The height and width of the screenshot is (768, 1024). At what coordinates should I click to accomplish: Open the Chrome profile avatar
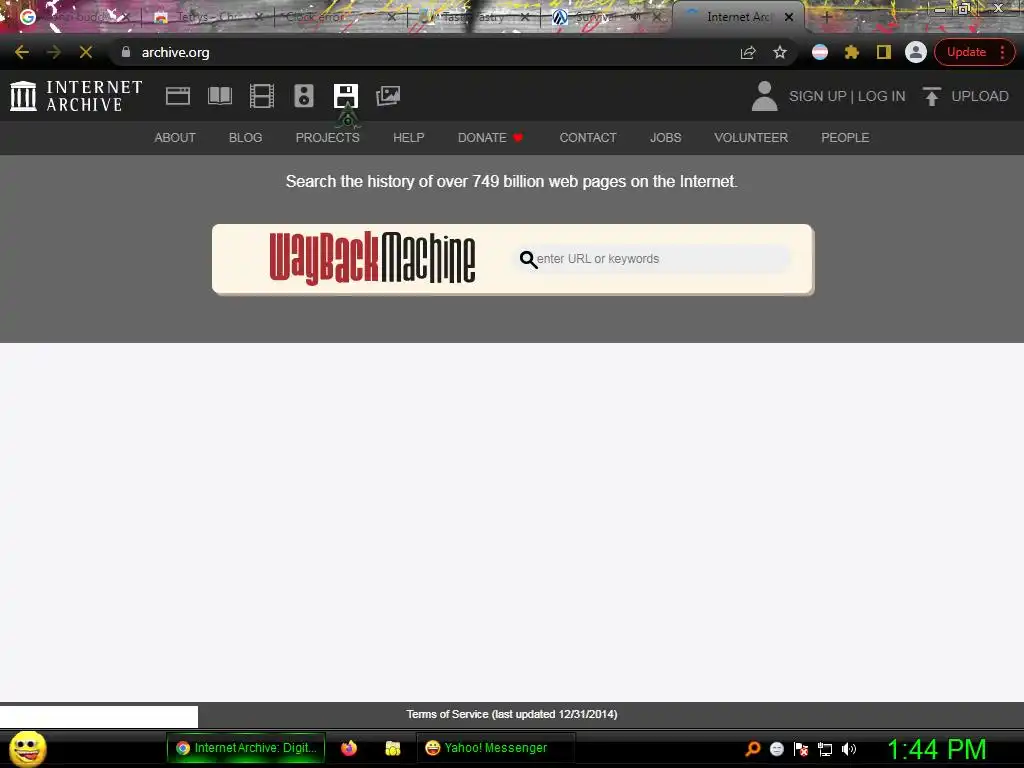916,52
